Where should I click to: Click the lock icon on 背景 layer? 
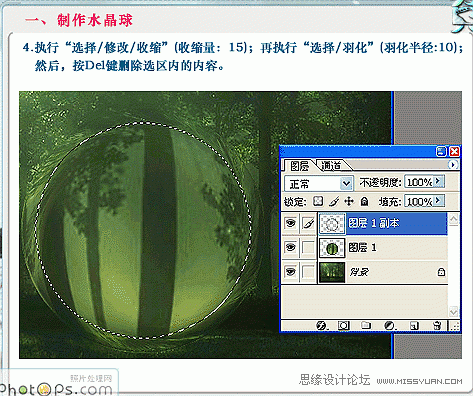pos(441,272)
